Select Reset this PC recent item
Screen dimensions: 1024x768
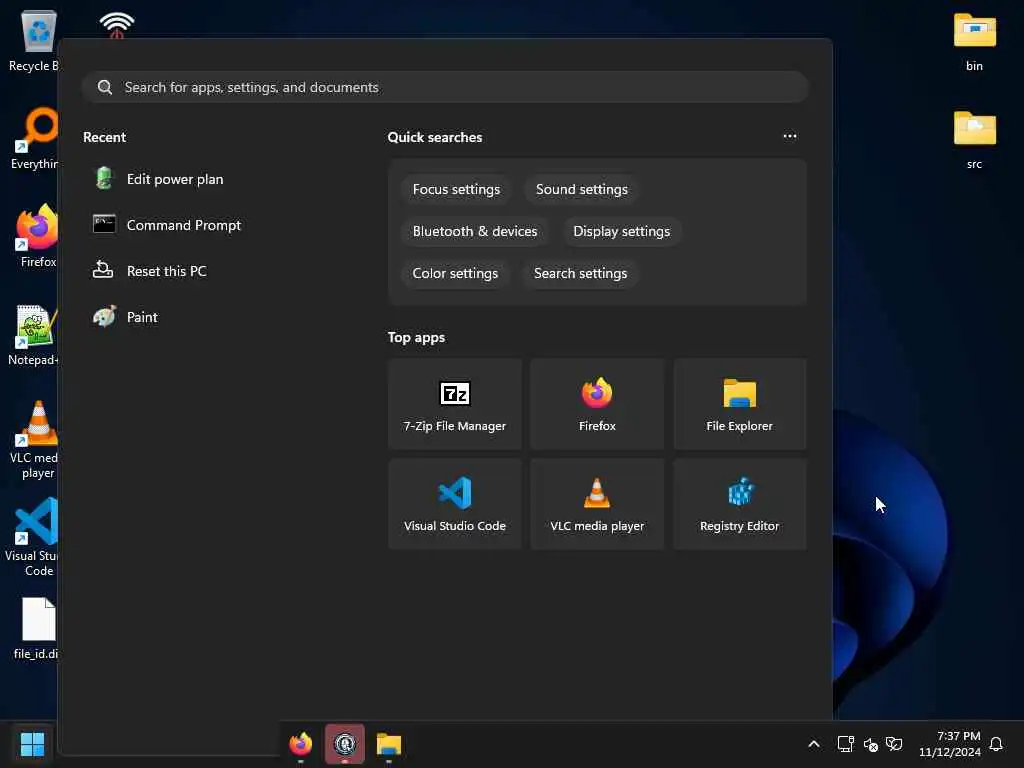[x=167, y=270]
